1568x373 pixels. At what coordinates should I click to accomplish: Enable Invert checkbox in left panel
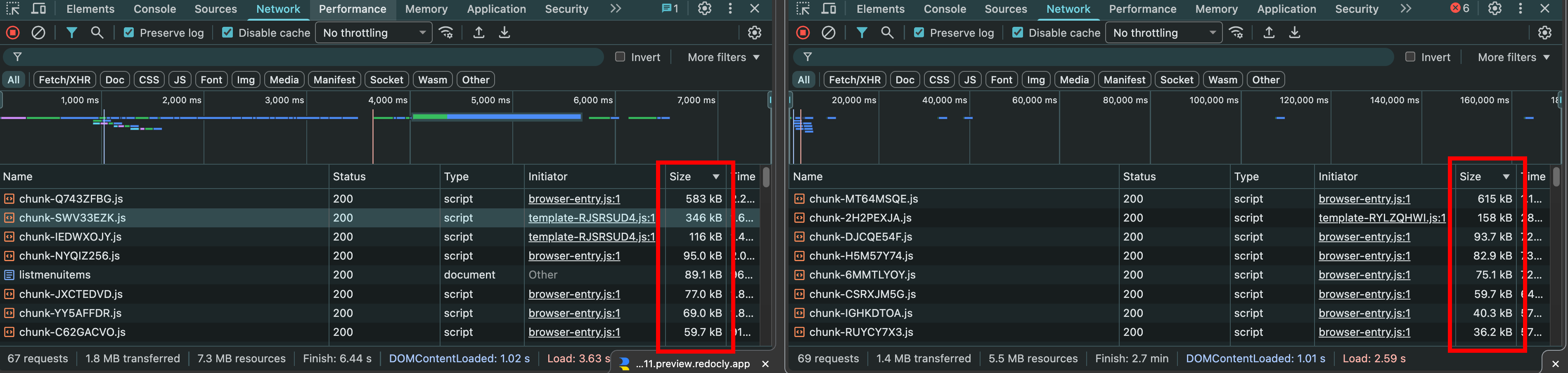(620, 57)
